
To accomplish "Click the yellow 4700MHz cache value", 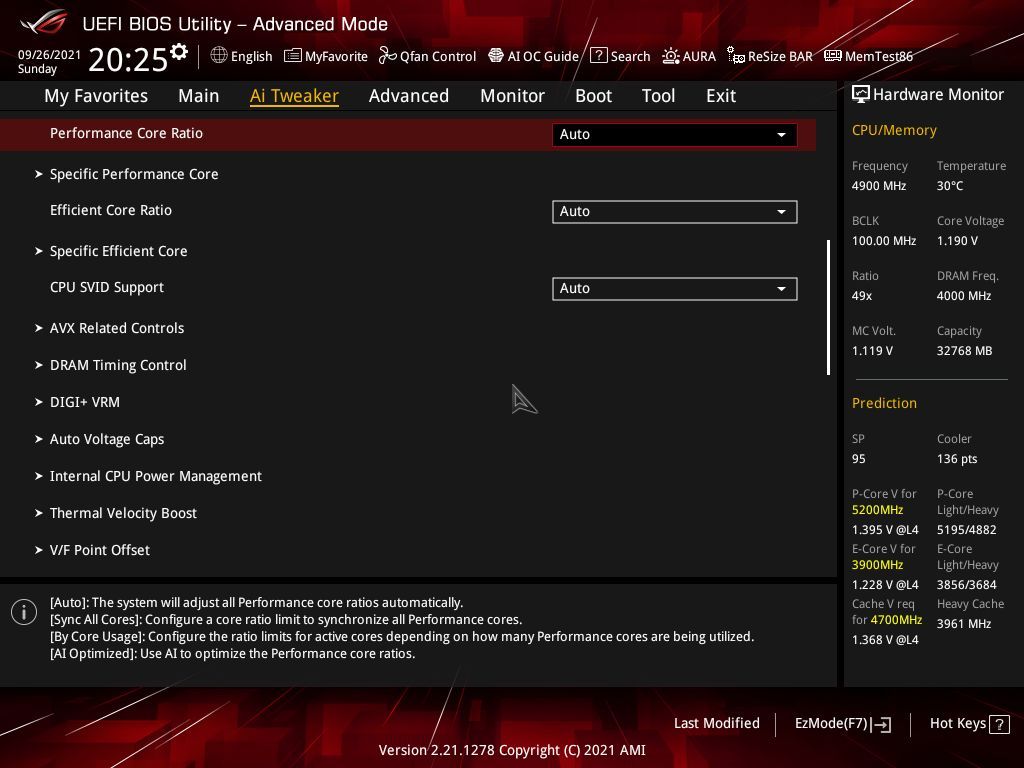I will pyautogui.click(x=897, y=620).
